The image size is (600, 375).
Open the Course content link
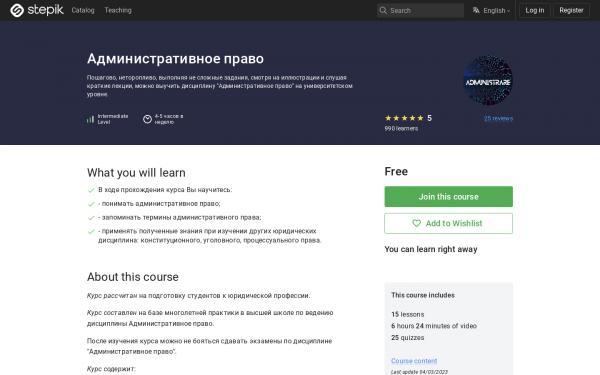click(x=414, y=361)
